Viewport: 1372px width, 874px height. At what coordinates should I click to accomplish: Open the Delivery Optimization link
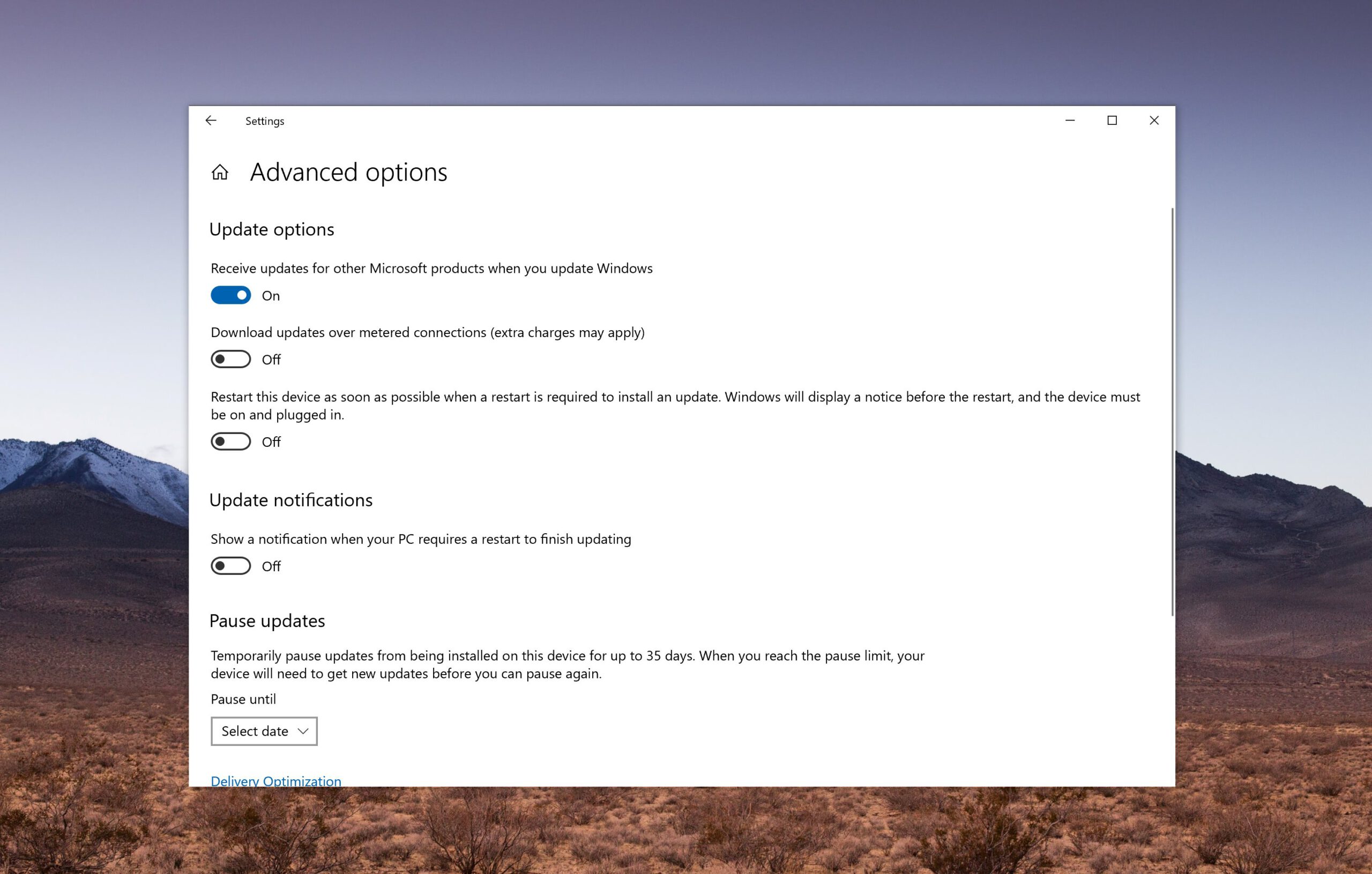pos(276,781)
